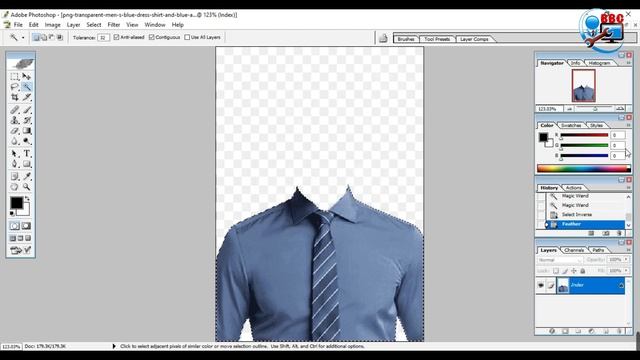640x360 pixels.
Task: Open the Tool Presets tab
Action: point(437,39)
